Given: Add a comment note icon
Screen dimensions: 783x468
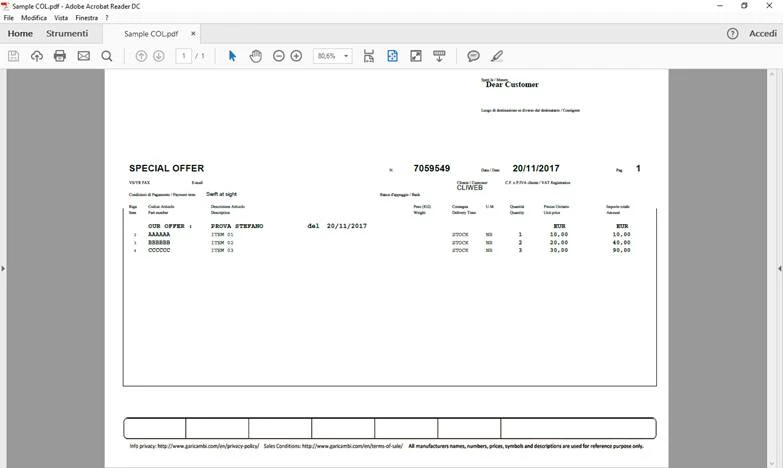Looking at the screenshot, I should 473,56.
